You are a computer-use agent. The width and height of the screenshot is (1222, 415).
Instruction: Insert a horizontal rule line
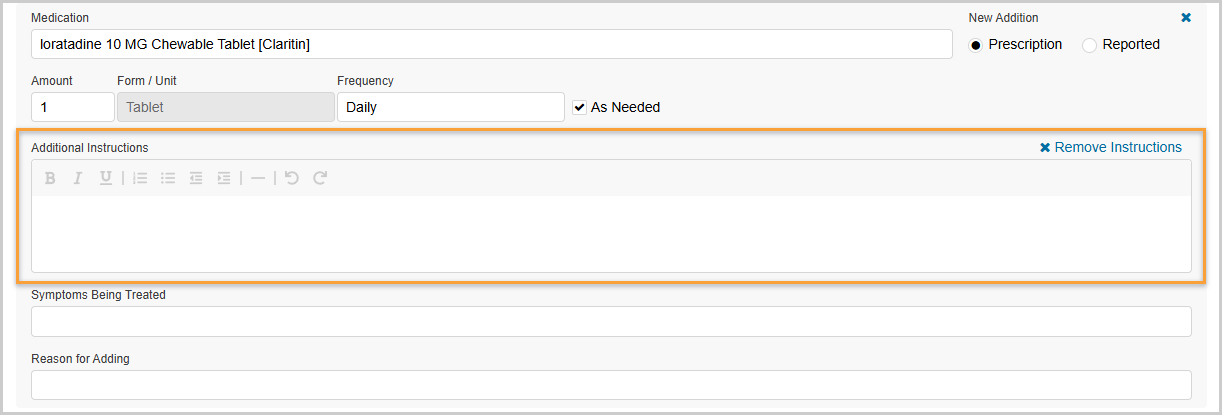coord(258,178)
